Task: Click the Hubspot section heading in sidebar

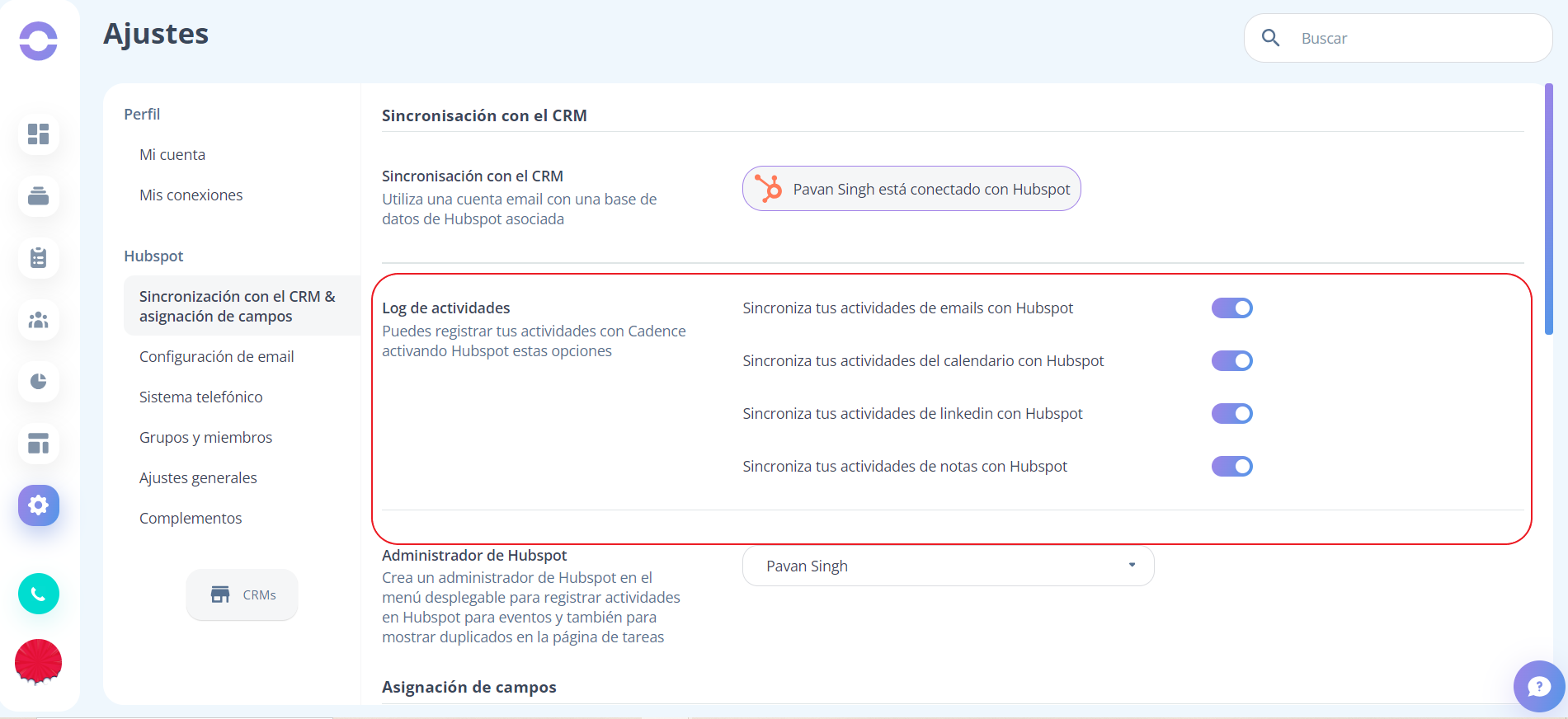Action: [153, 256]
